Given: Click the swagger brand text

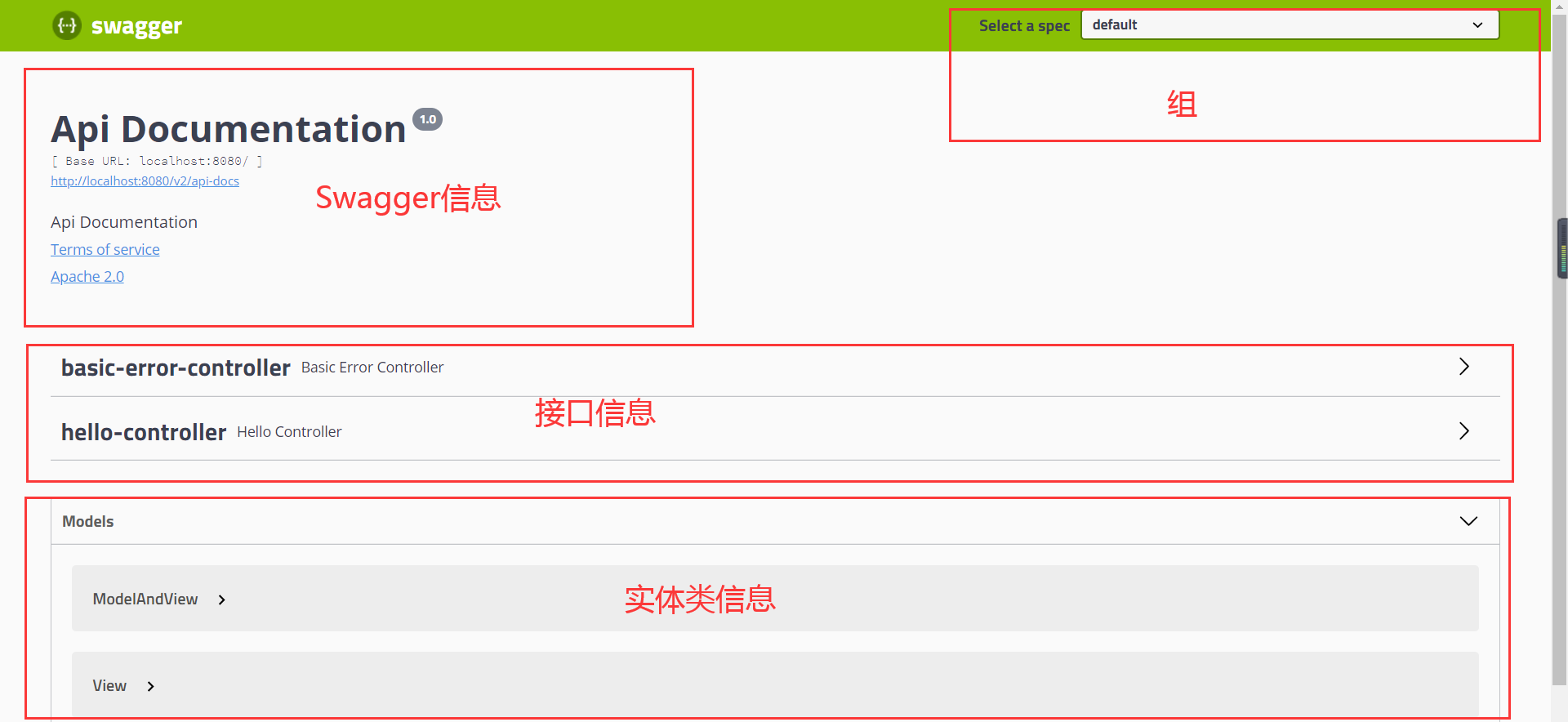Looking at the screenshot, I should click(136, 27).
